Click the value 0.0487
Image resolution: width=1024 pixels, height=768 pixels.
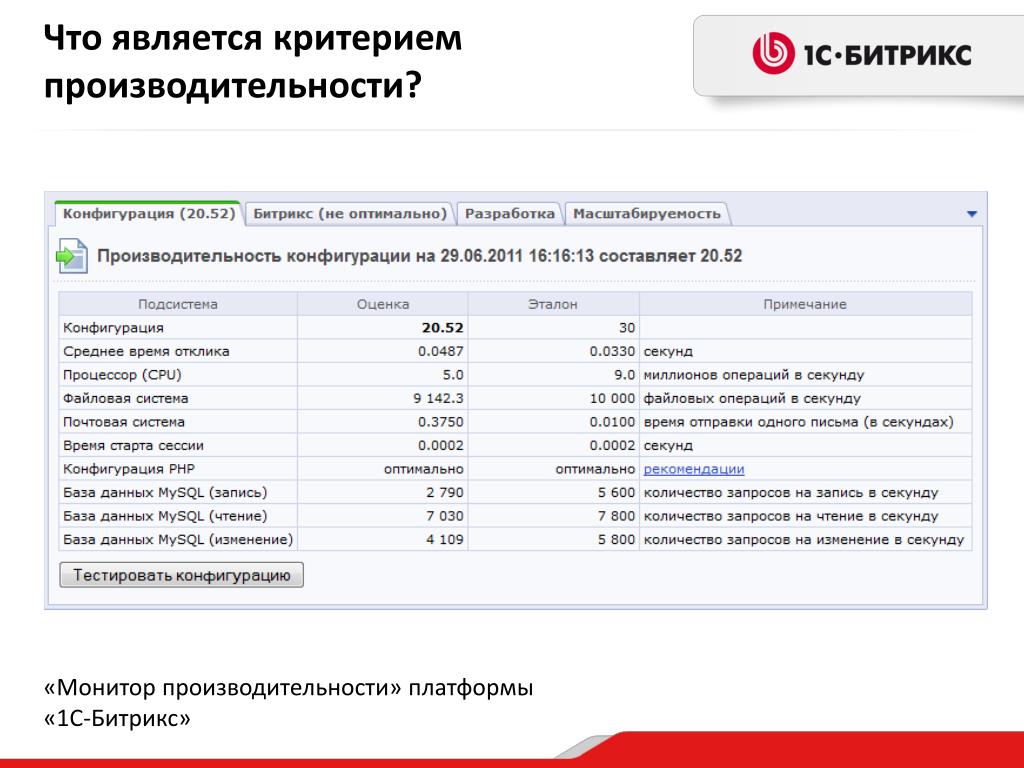441,351
